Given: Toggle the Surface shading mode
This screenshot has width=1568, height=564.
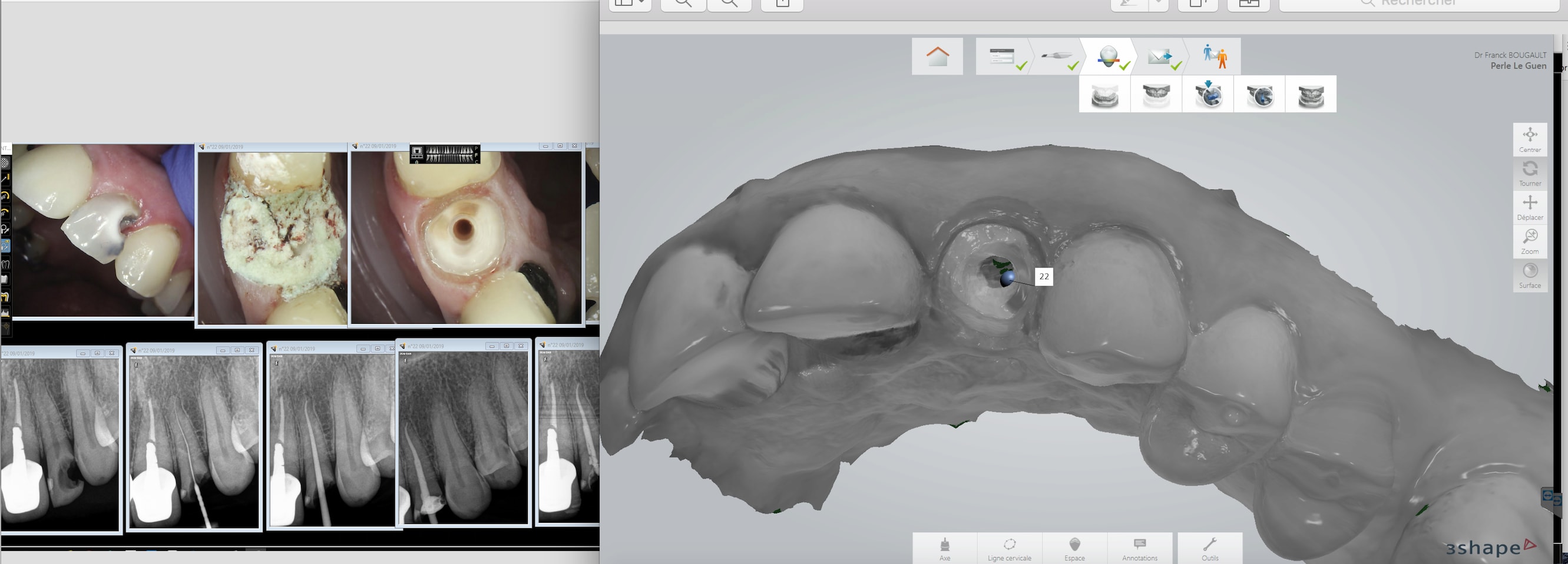Looking at the screenshot, I should pos(1530,276).
